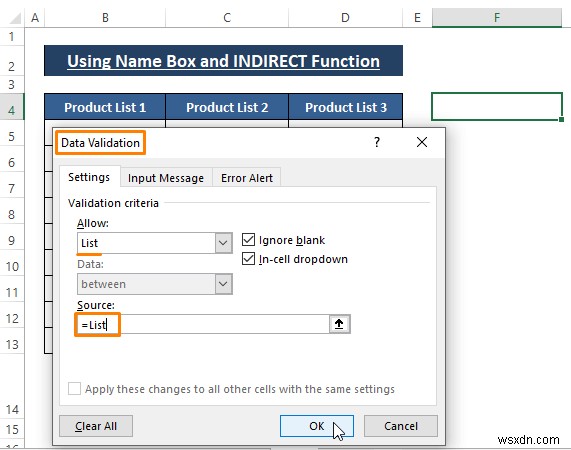Select the Product List 3 header cell
Viewport: 571px width, 450px height.
point(346,107)
